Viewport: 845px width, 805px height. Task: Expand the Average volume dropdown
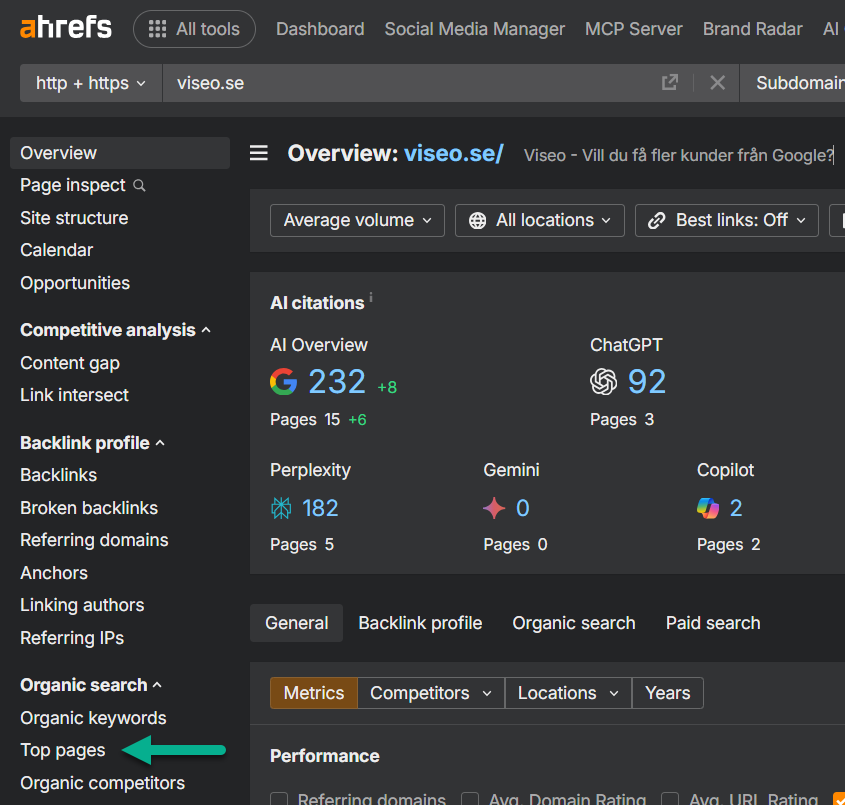357,220
